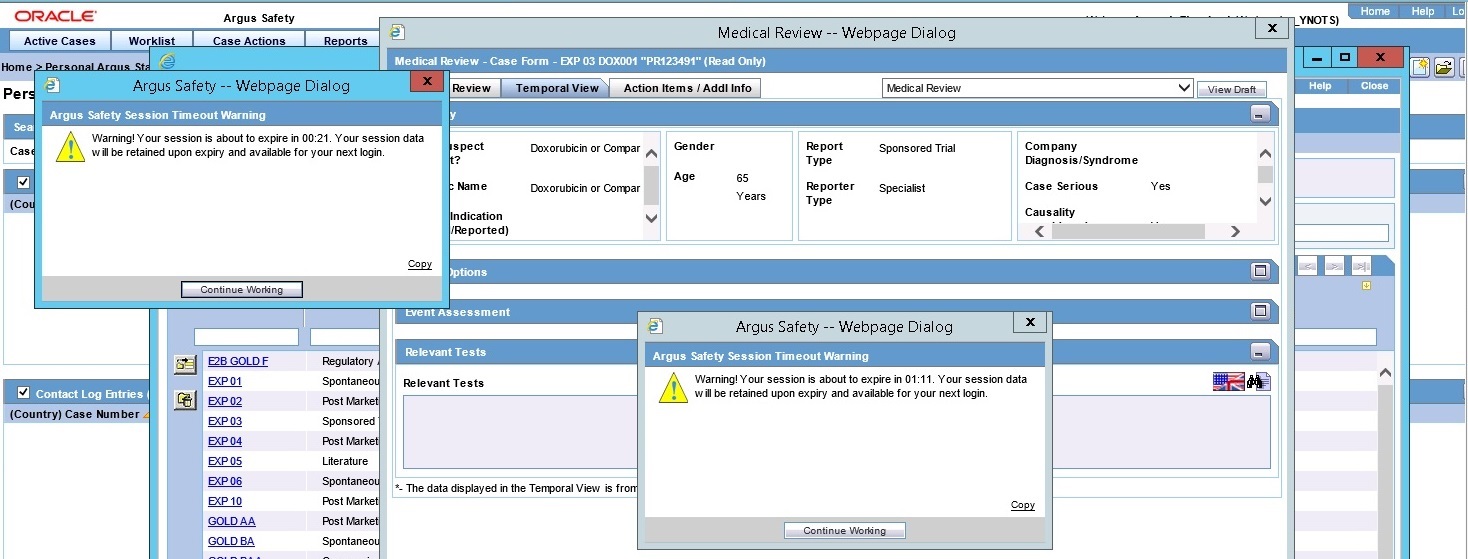Open case link GOLD BA
The image size is (1468, 559).
point(231,541)
